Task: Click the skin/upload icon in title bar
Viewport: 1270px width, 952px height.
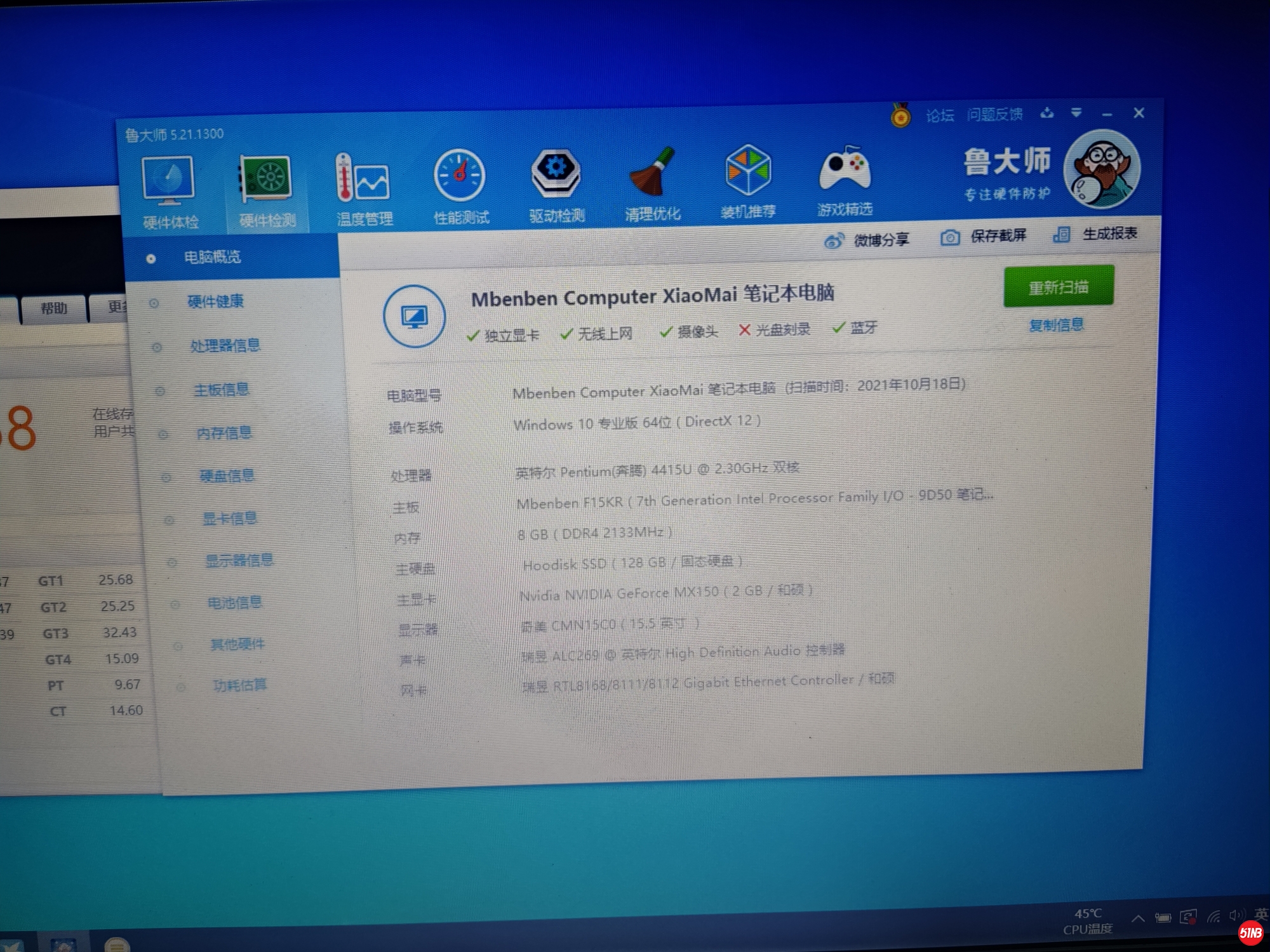Action: pos(1047,114)
